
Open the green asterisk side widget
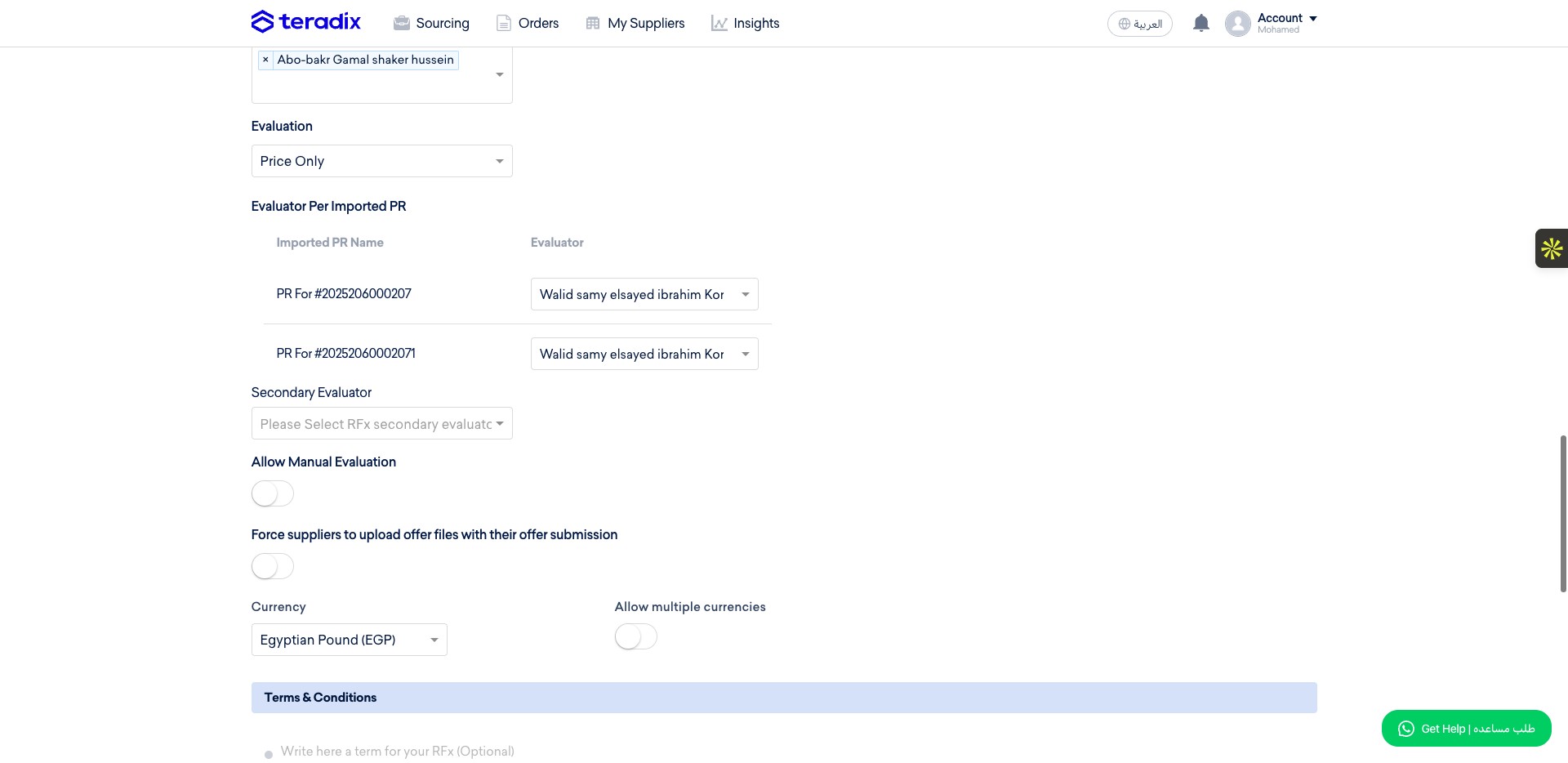(1552, 248)
